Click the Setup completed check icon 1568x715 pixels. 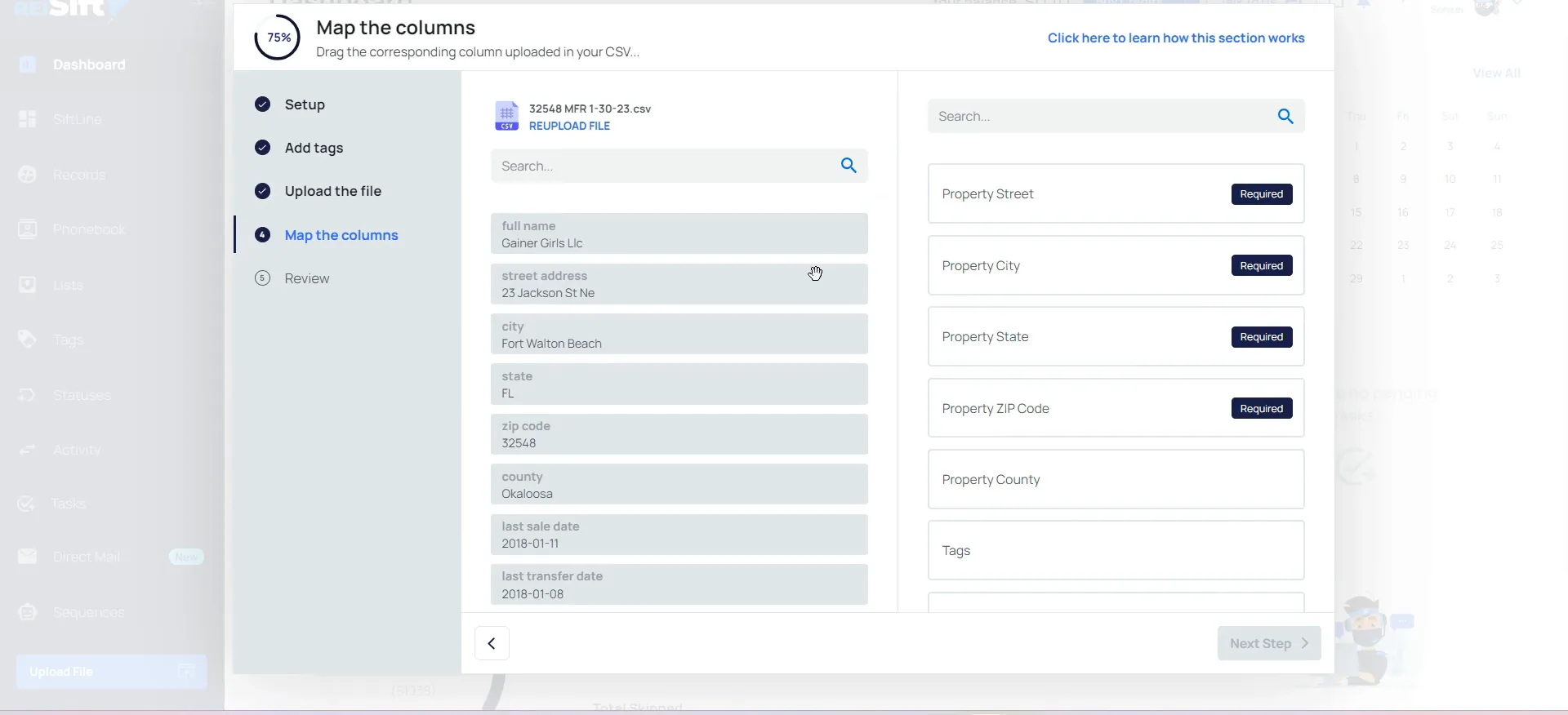[x=262, y=104]
